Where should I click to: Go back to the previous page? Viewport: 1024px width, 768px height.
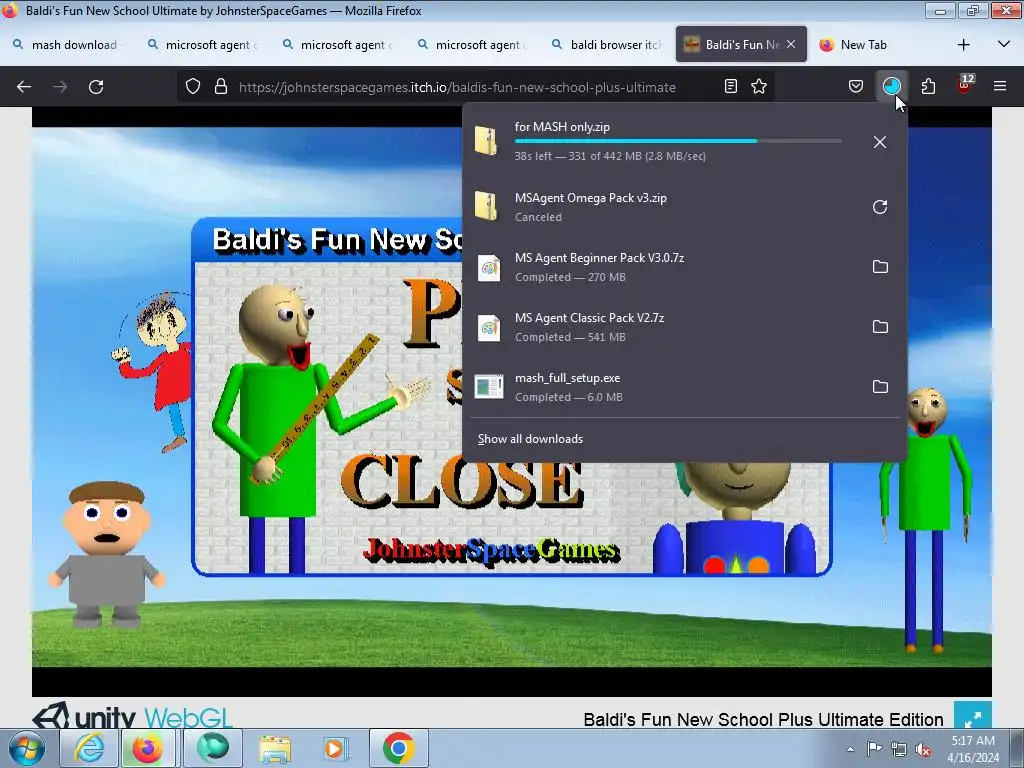(x=24, y=87)
